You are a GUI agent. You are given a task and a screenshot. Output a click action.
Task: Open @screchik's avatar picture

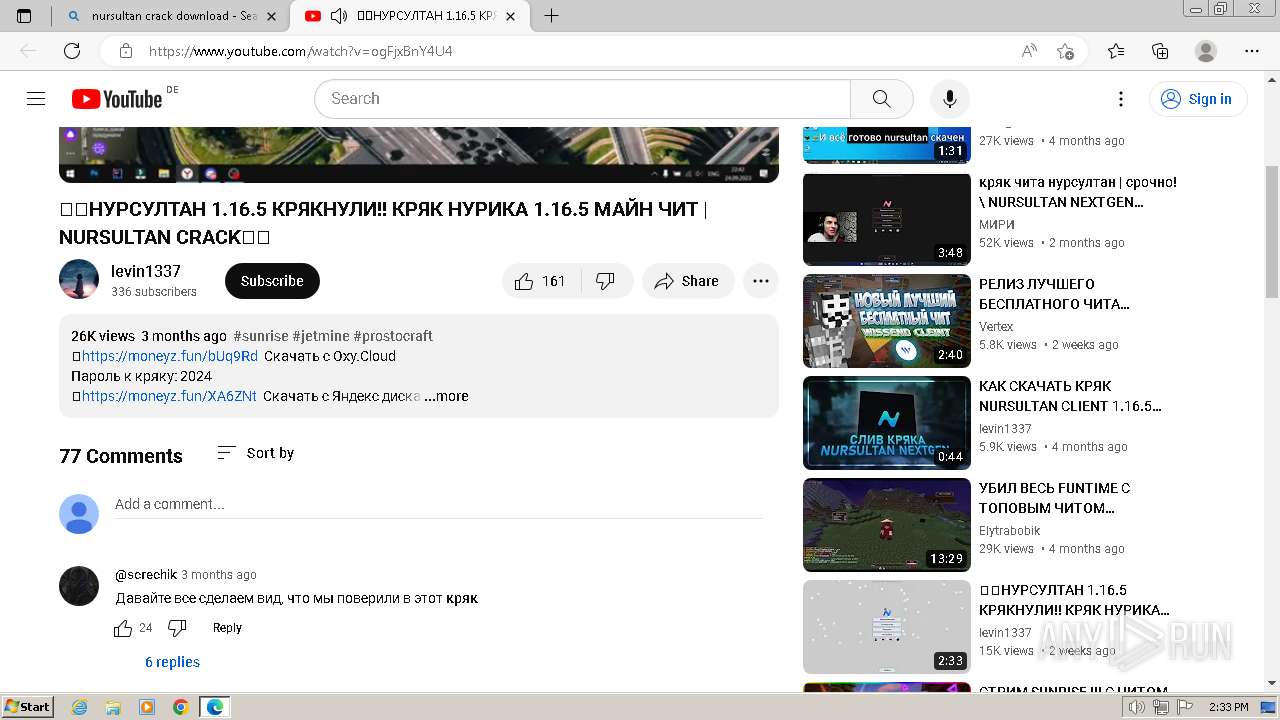pos(79,586)
